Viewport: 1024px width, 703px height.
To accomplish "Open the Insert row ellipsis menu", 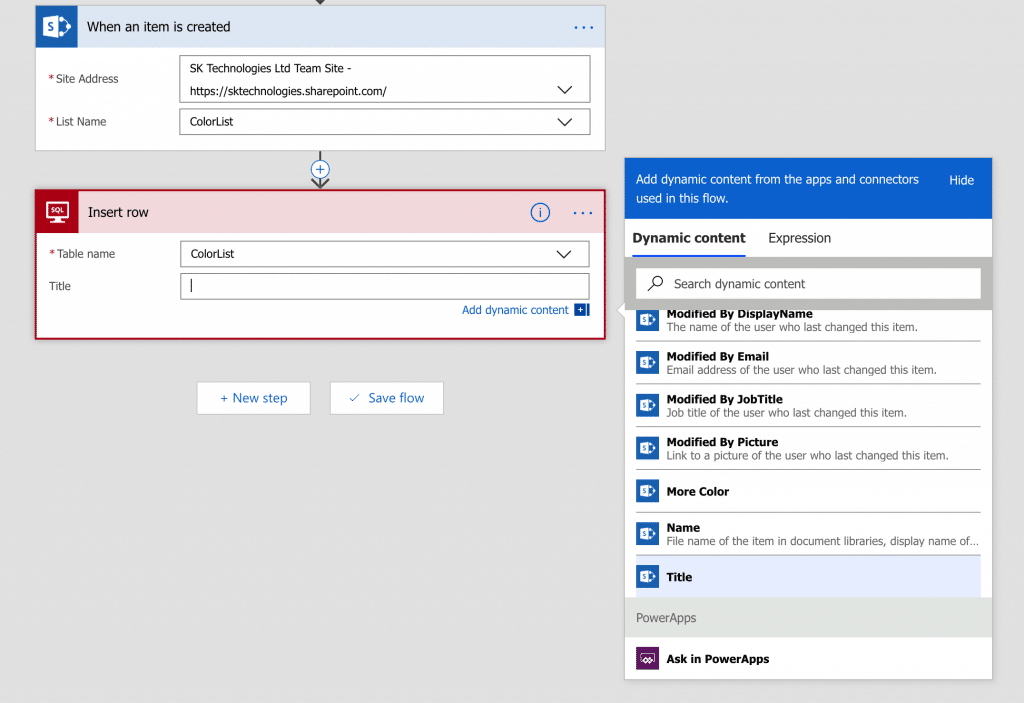I will [x=583, y=213].
